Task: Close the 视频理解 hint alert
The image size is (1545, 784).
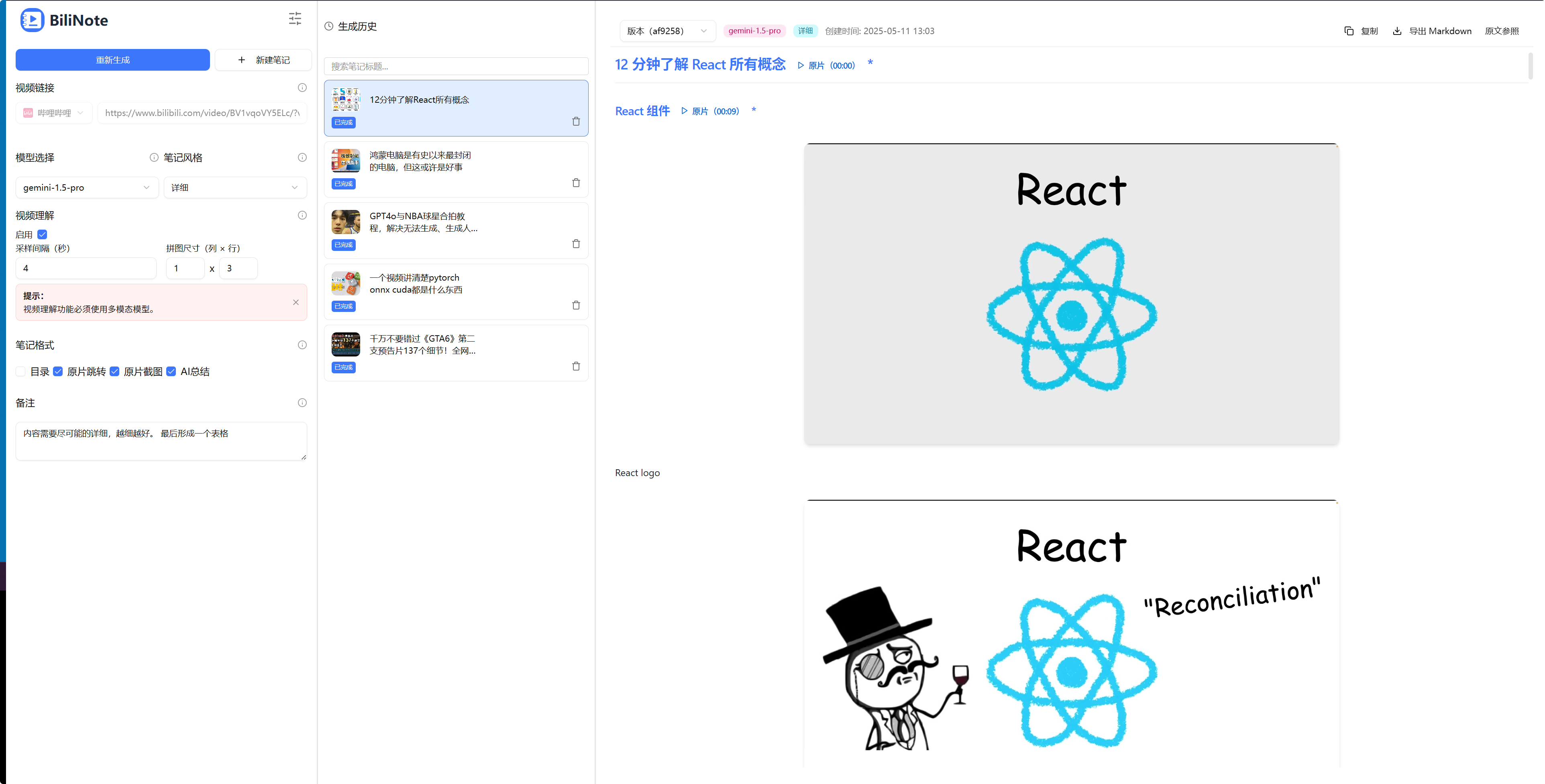Action: (x=296, y=302)
